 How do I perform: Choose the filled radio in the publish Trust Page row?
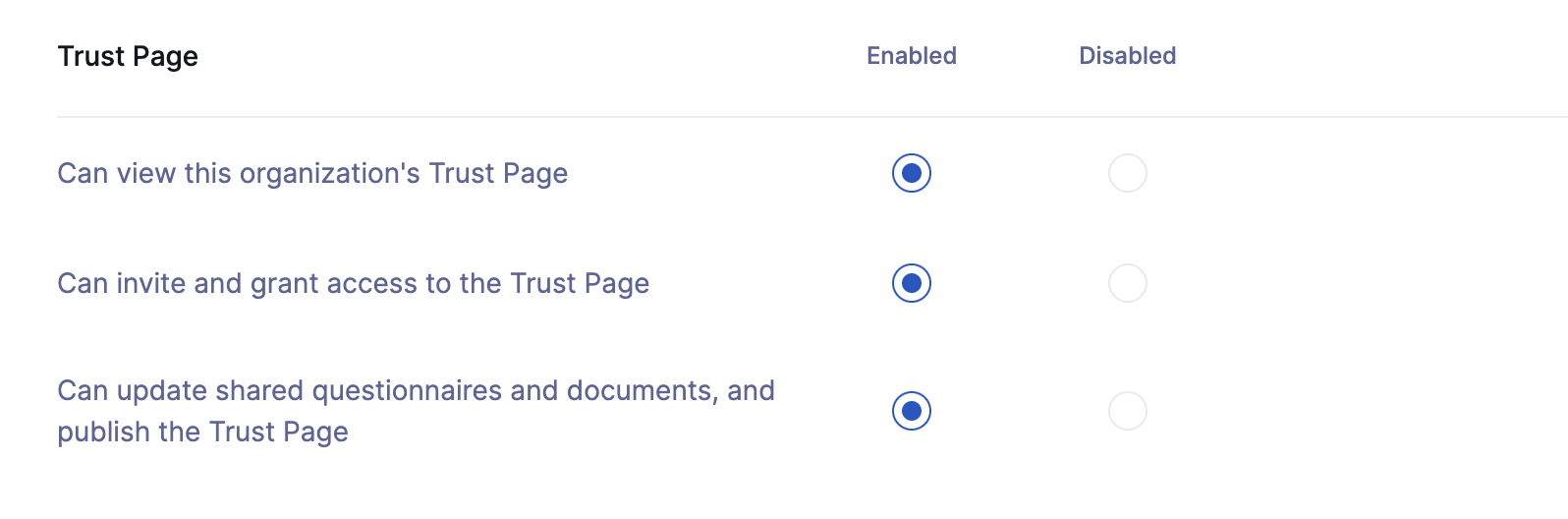click(912, 411)
